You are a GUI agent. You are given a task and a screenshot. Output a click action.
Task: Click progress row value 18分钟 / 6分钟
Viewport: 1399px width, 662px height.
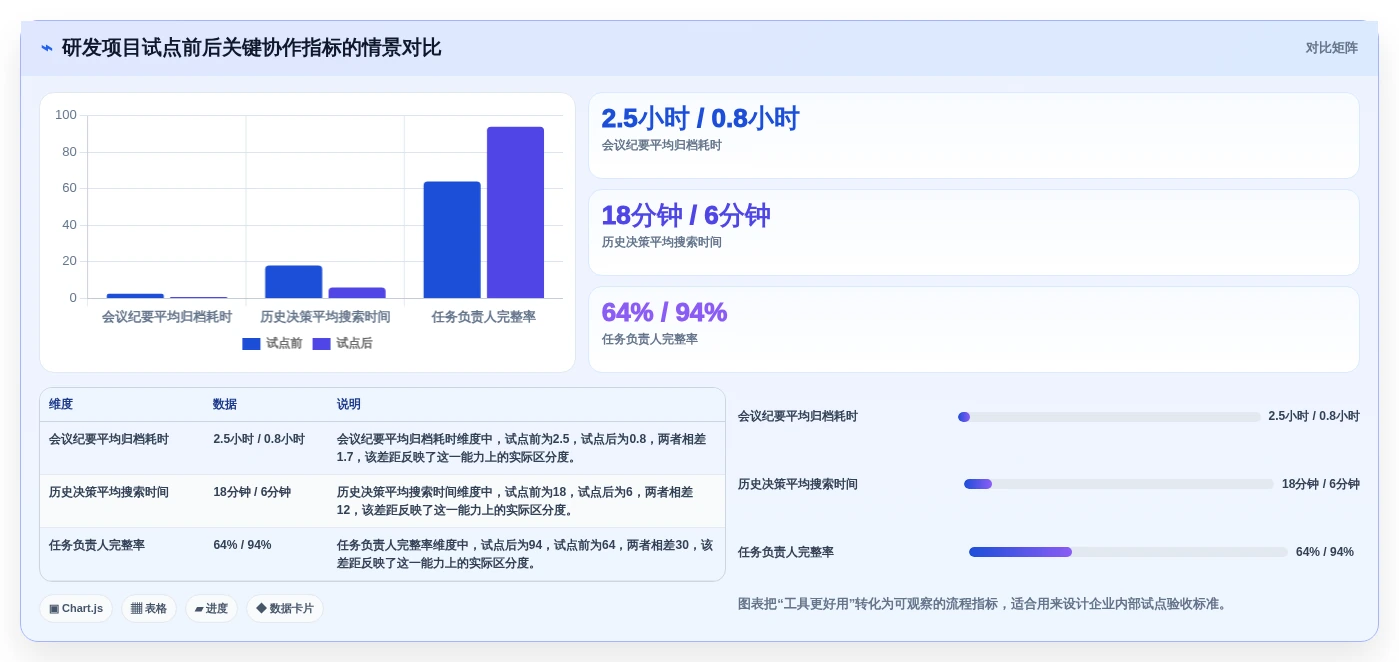point(1320,484)
